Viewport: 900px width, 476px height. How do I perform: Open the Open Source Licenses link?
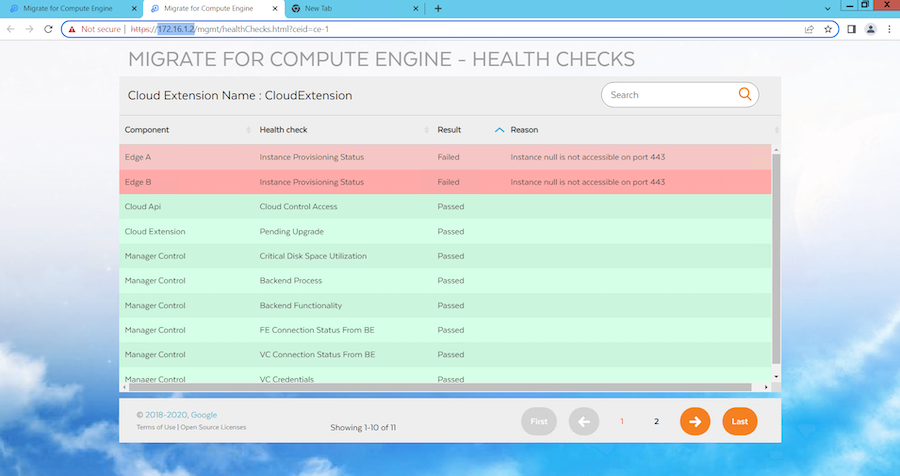214,427
